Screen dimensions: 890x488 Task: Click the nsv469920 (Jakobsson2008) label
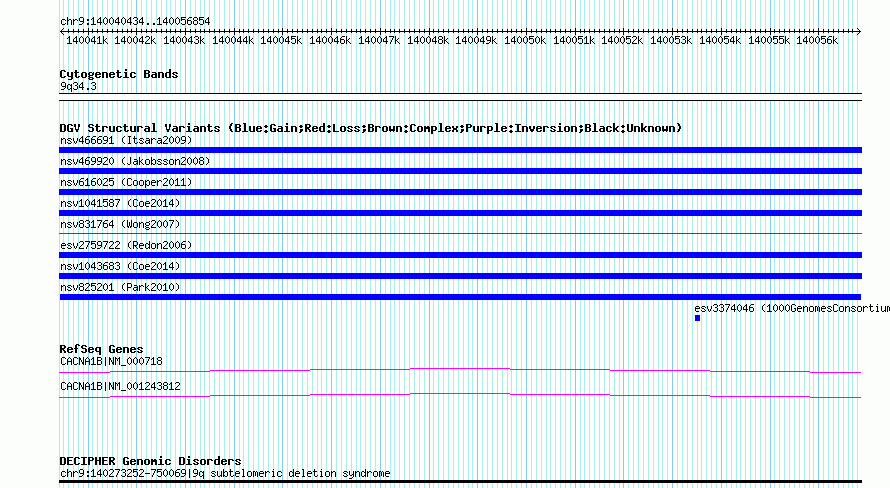click(x=135, y=161)
